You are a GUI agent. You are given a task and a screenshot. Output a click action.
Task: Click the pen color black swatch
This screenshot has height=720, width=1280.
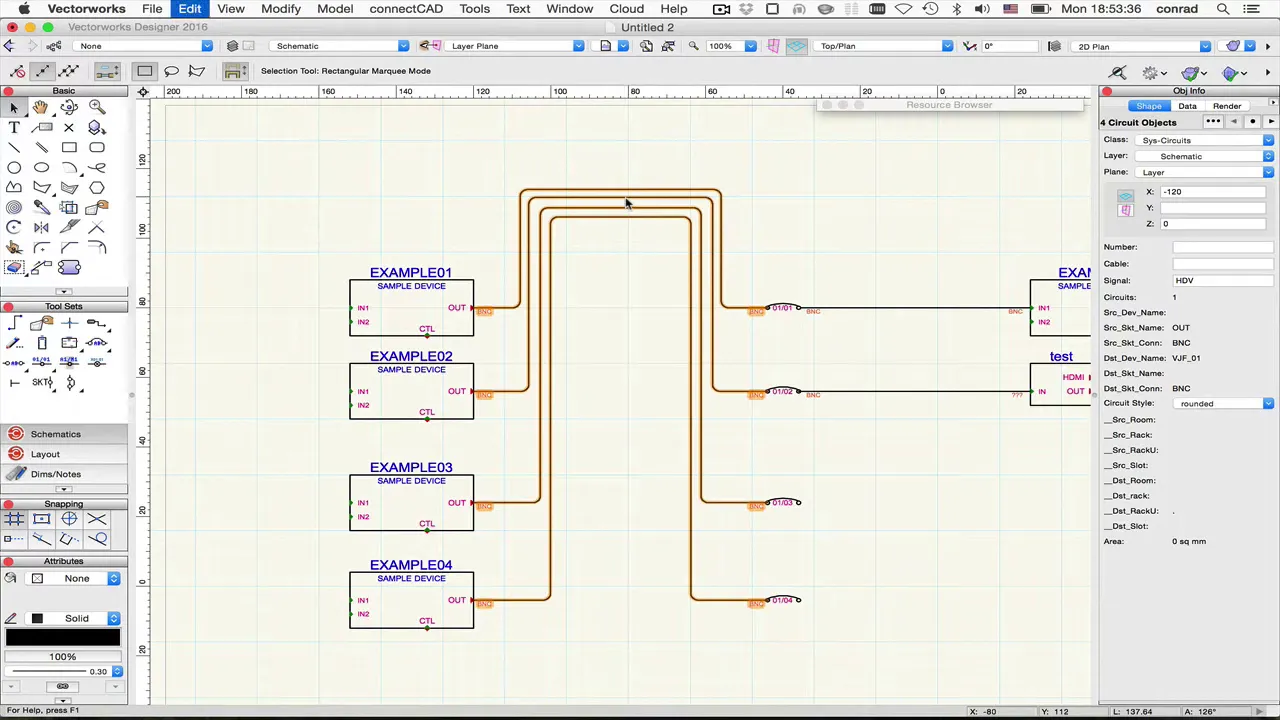click(63, 638)
